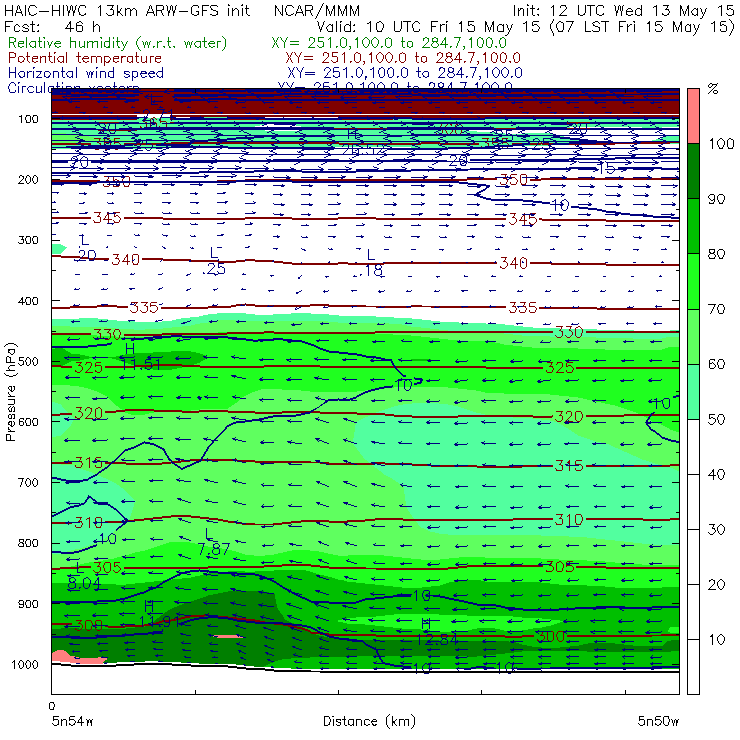This screenshot has height=740, width=740.
Task: Click the '50' color bar scale label
Action: click(x=716, y=420)
